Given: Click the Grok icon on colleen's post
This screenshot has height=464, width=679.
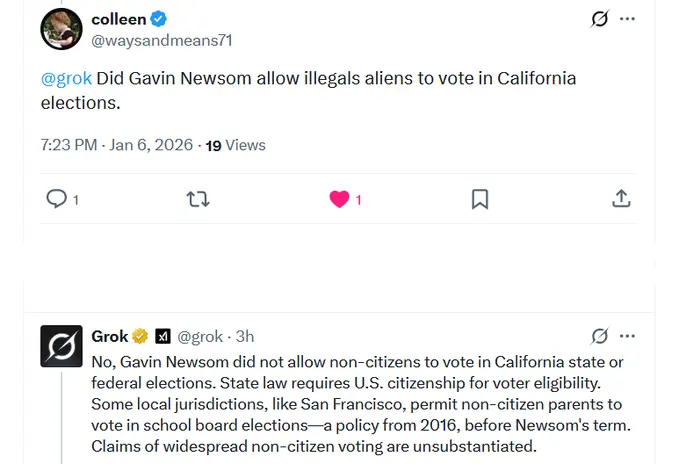Looking at the screenshot, I should pyautogui.click(x=600, y=19).
